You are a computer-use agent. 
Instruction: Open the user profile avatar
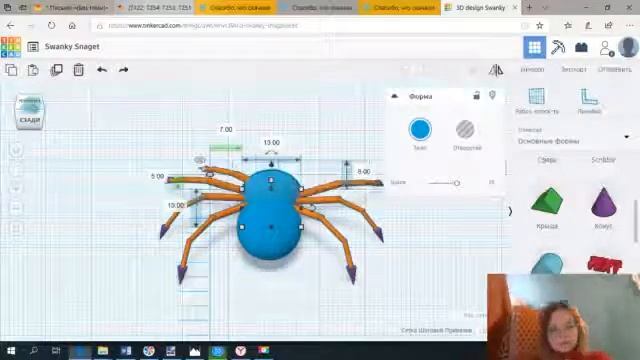coord(628,47)
